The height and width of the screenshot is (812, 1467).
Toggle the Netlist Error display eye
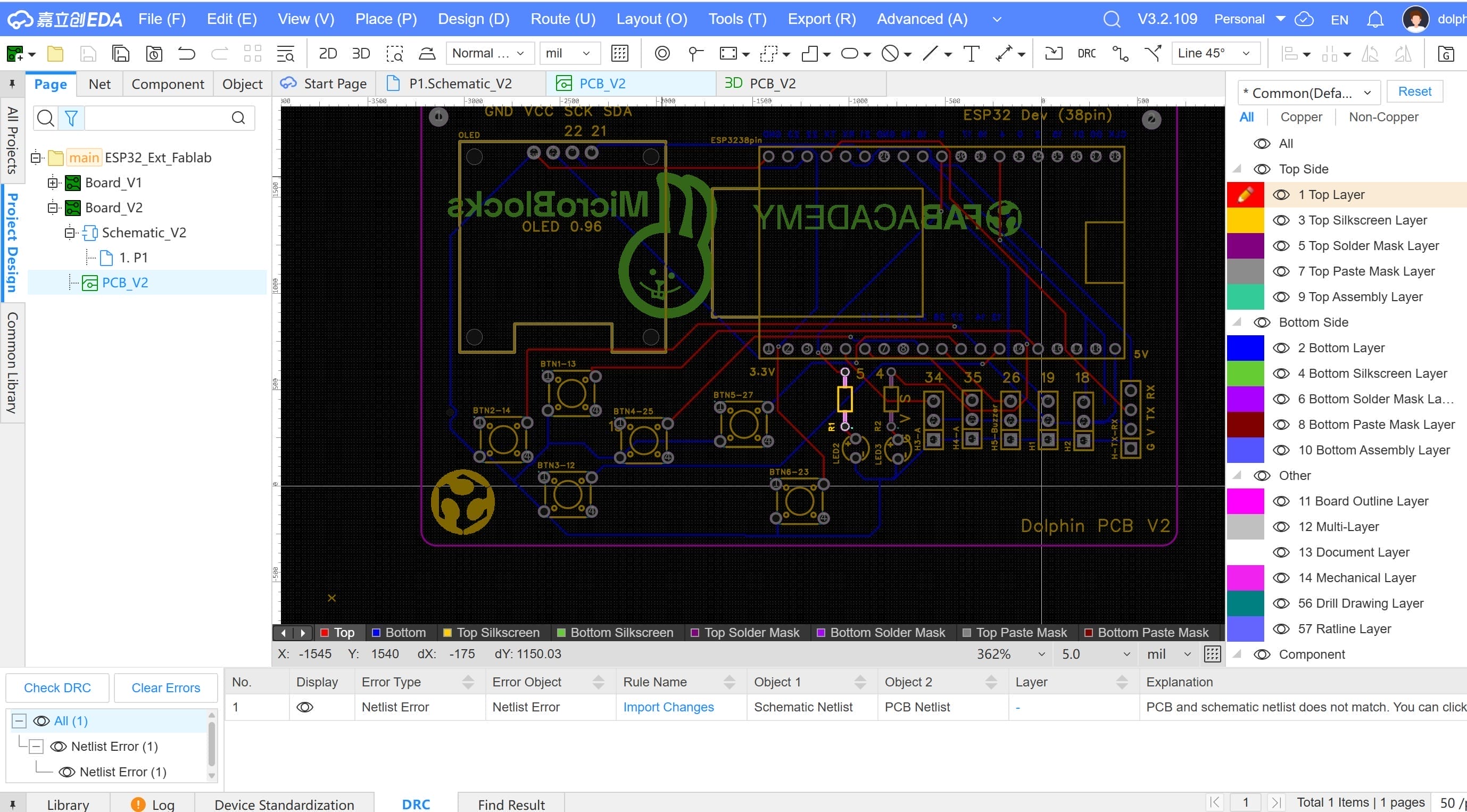pyautogui.click(x=305, y=707)
